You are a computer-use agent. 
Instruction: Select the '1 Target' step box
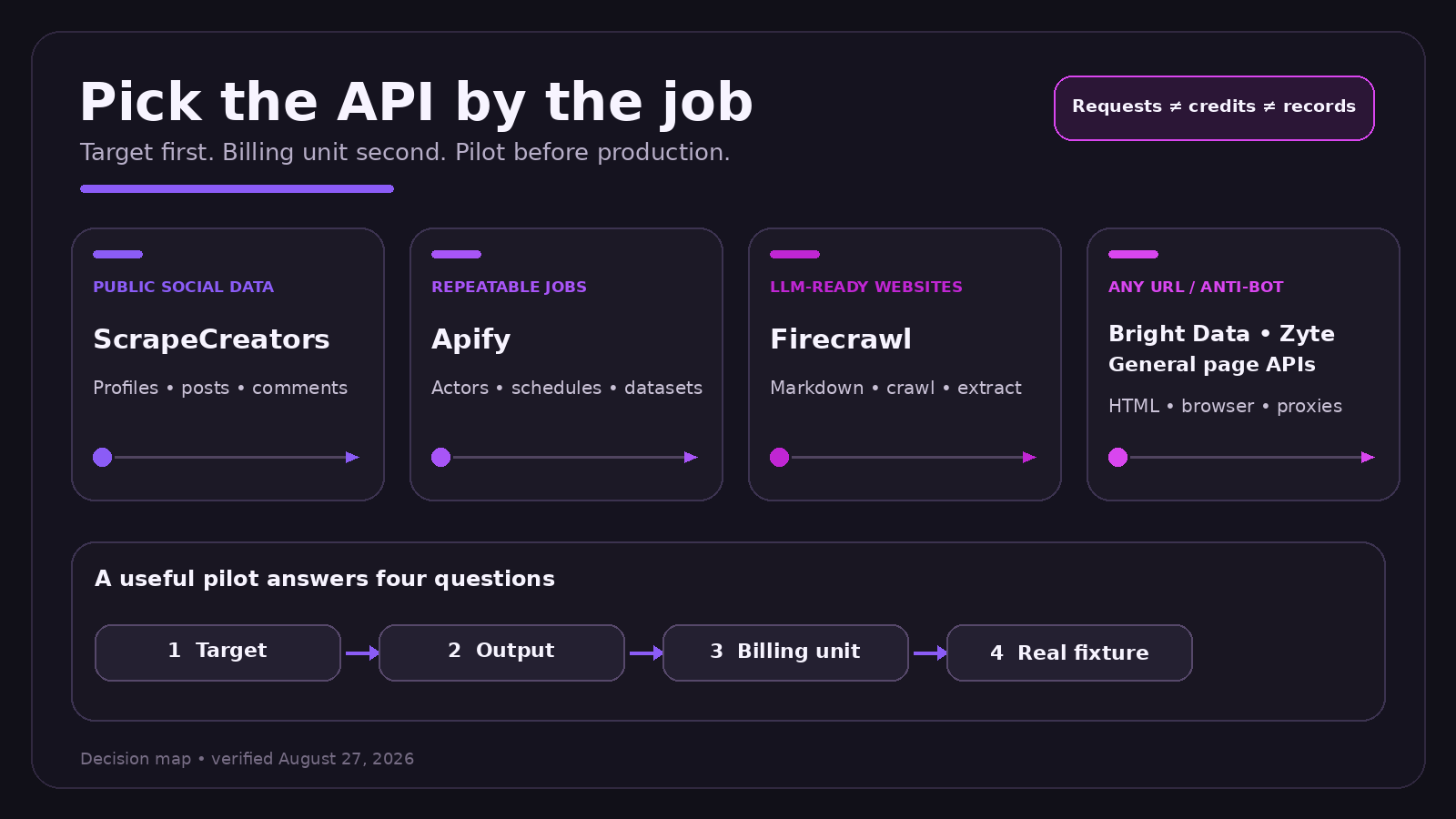point(217,652)
